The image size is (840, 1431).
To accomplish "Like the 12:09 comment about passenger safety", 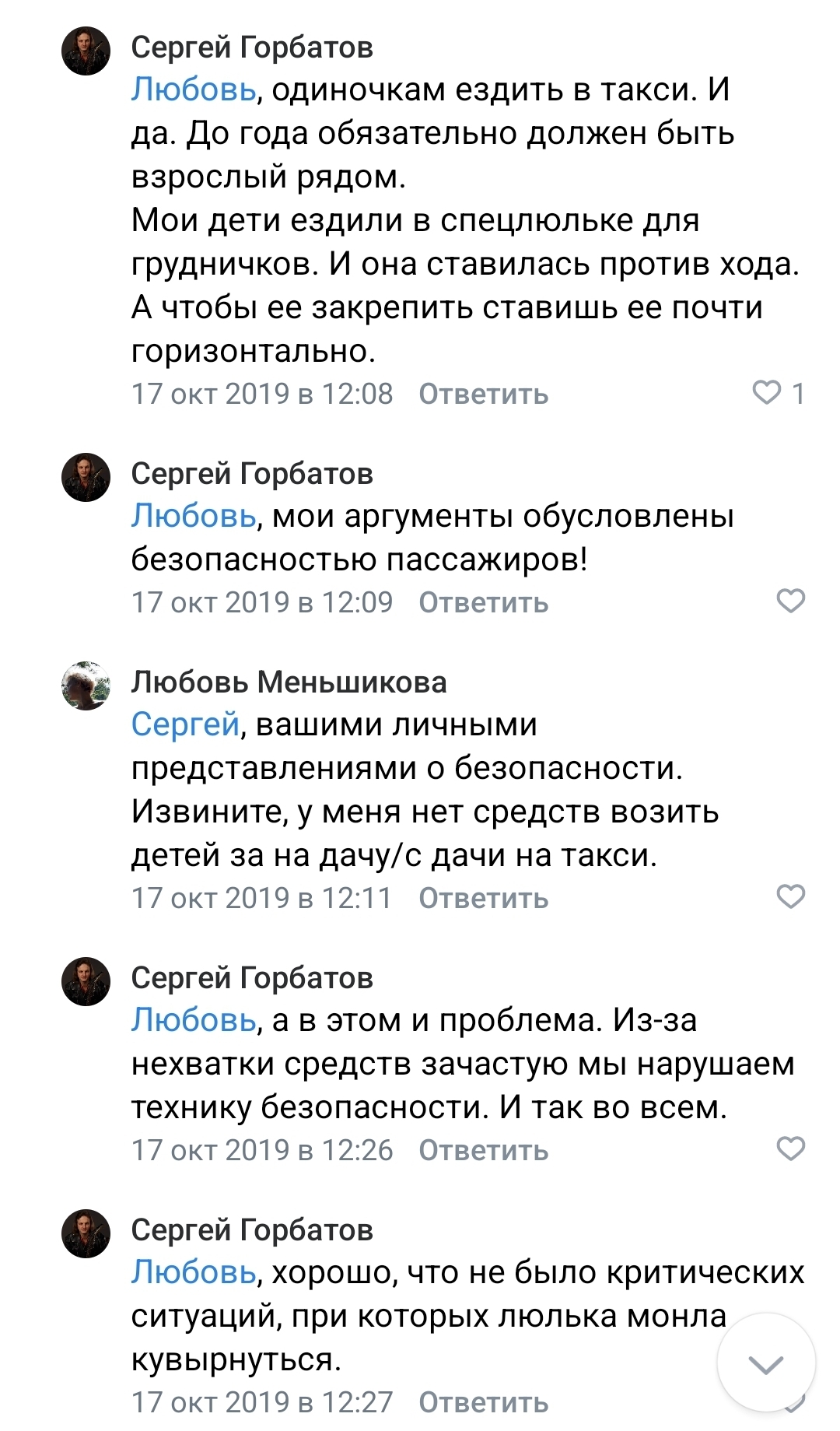I will pos(790,601).
